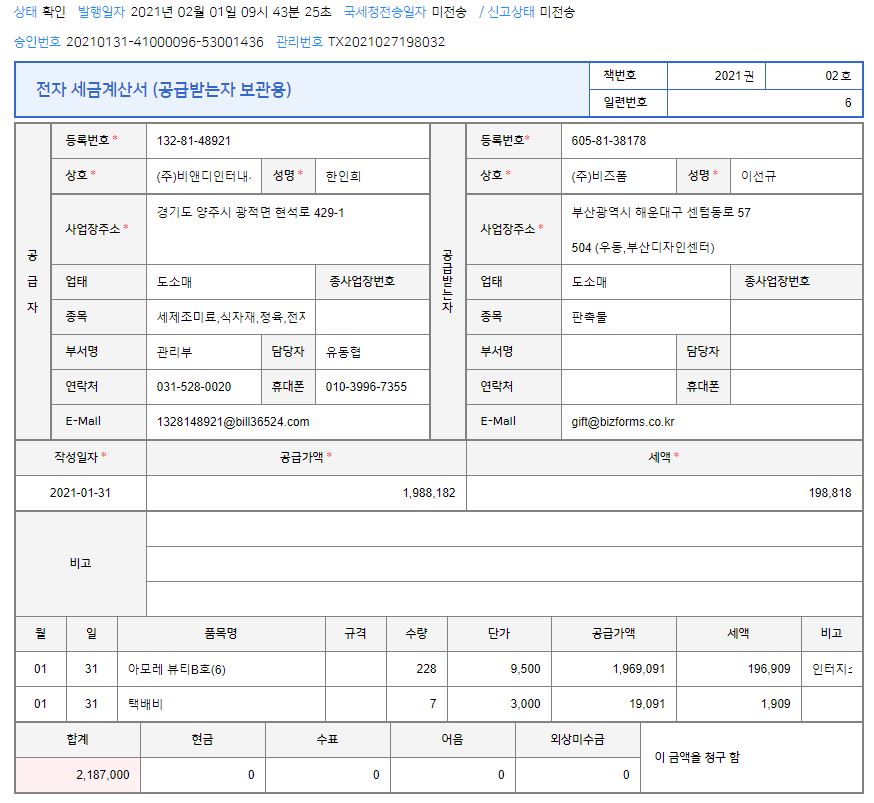Click the 휴대폰 field 010-3996-7355

coord(372,387)
